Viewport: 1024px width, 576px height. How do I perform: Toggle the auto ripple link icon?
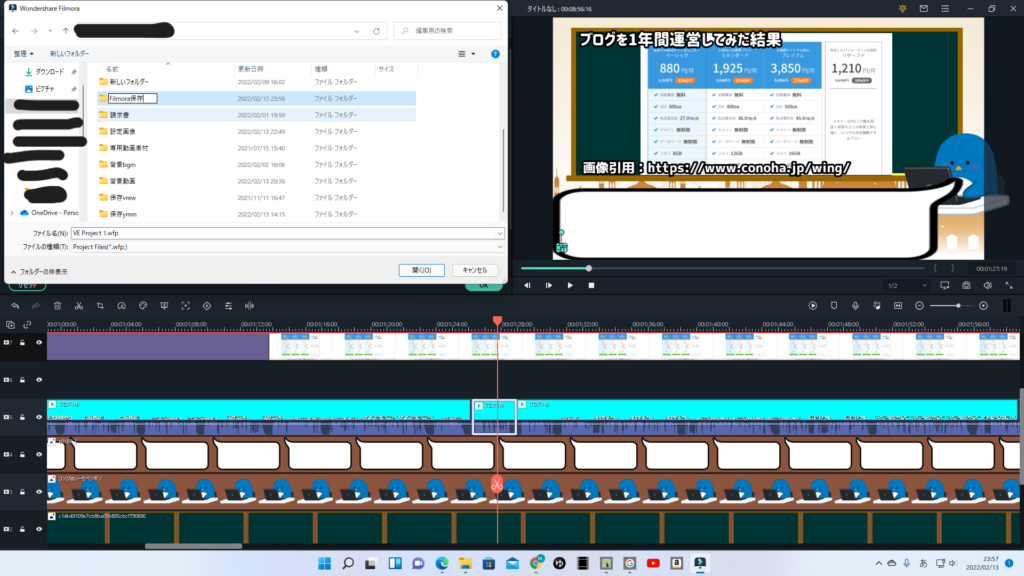pyautogui.click(x=27, y=325)
